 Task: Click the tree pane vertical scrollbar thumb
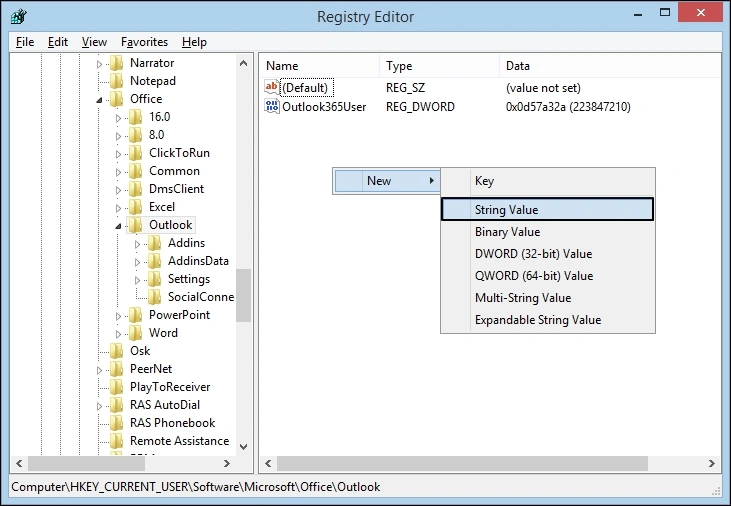243,296
